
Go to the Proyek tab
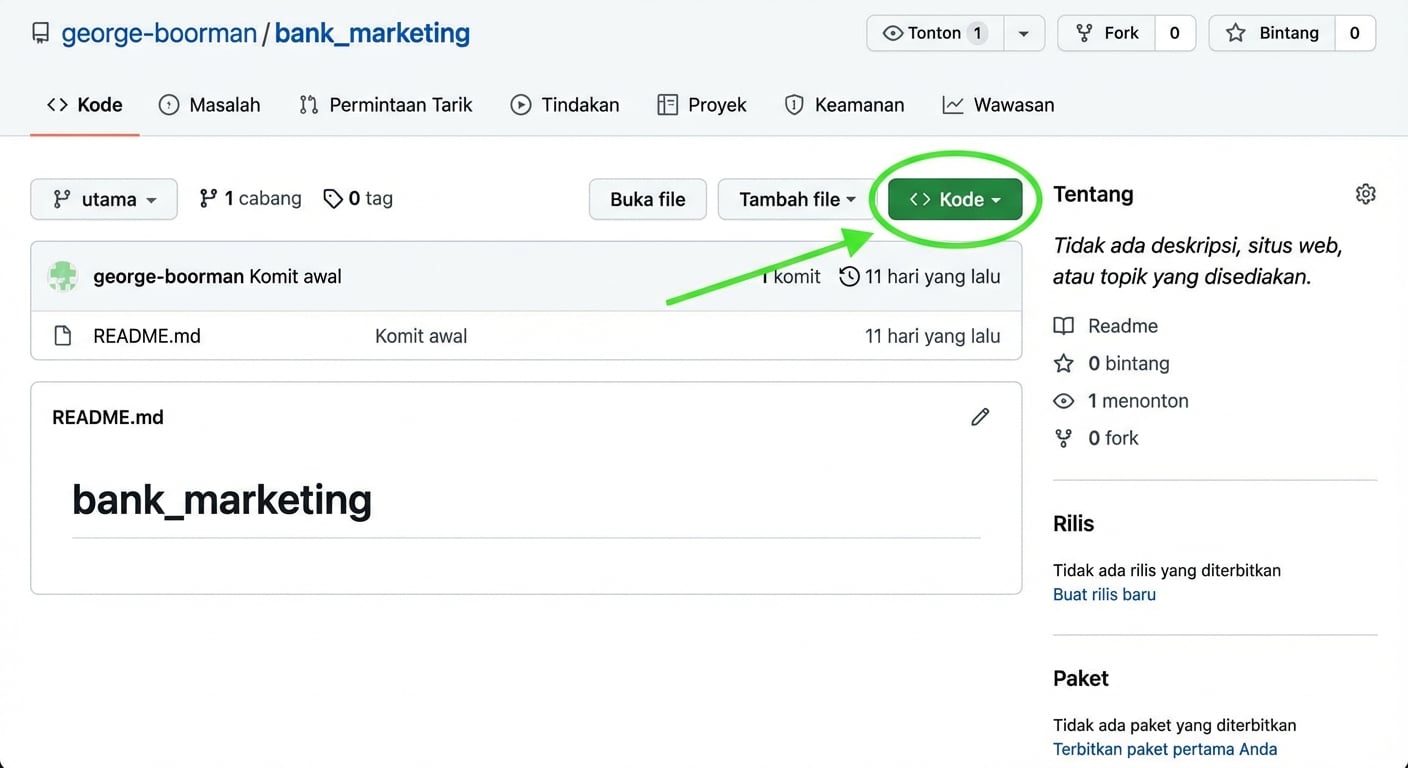coord(702,105)
